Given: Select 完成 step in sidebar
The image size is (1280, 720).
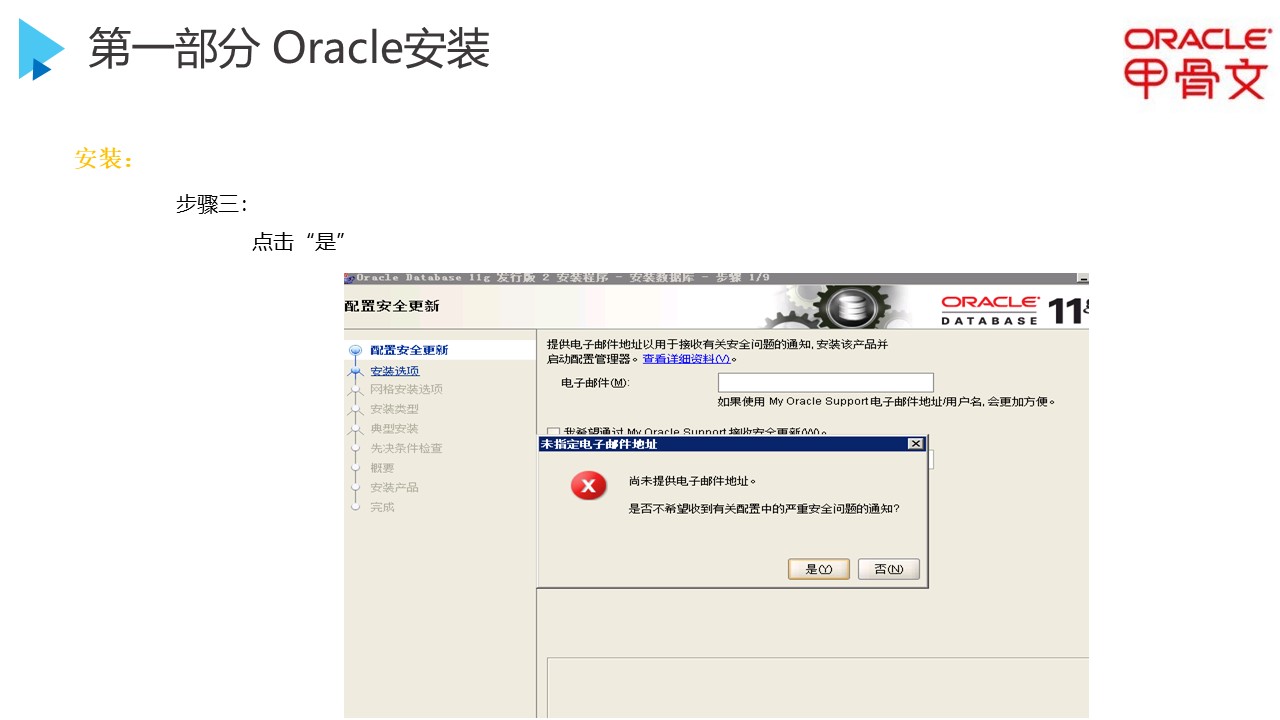Looking at the screenshot, I should point(382,507).
